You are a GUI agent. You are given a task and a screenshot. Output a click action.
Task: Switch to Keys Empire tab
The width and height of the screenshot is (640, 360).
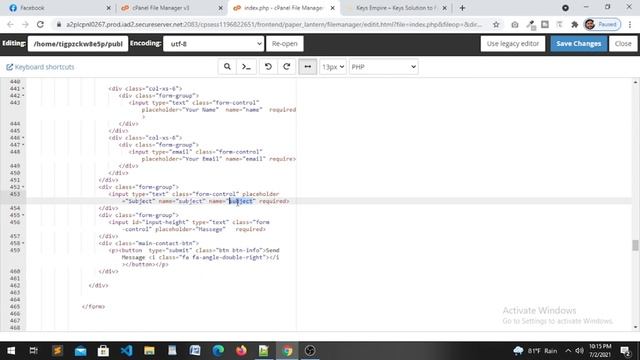click(394, 8)
